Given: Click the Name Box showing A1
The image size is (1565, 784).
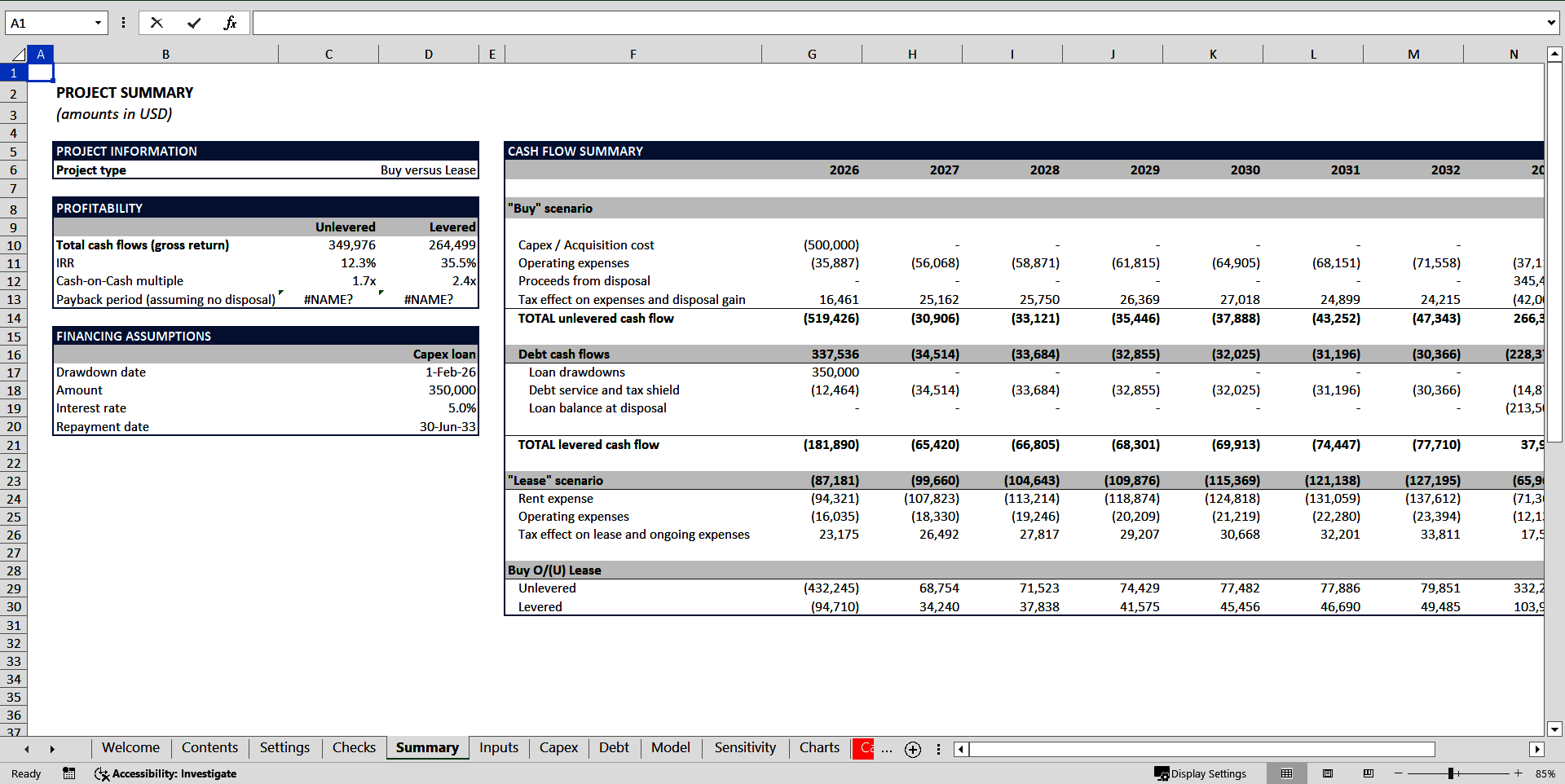Looking at the screenshot, I should 49,23.
